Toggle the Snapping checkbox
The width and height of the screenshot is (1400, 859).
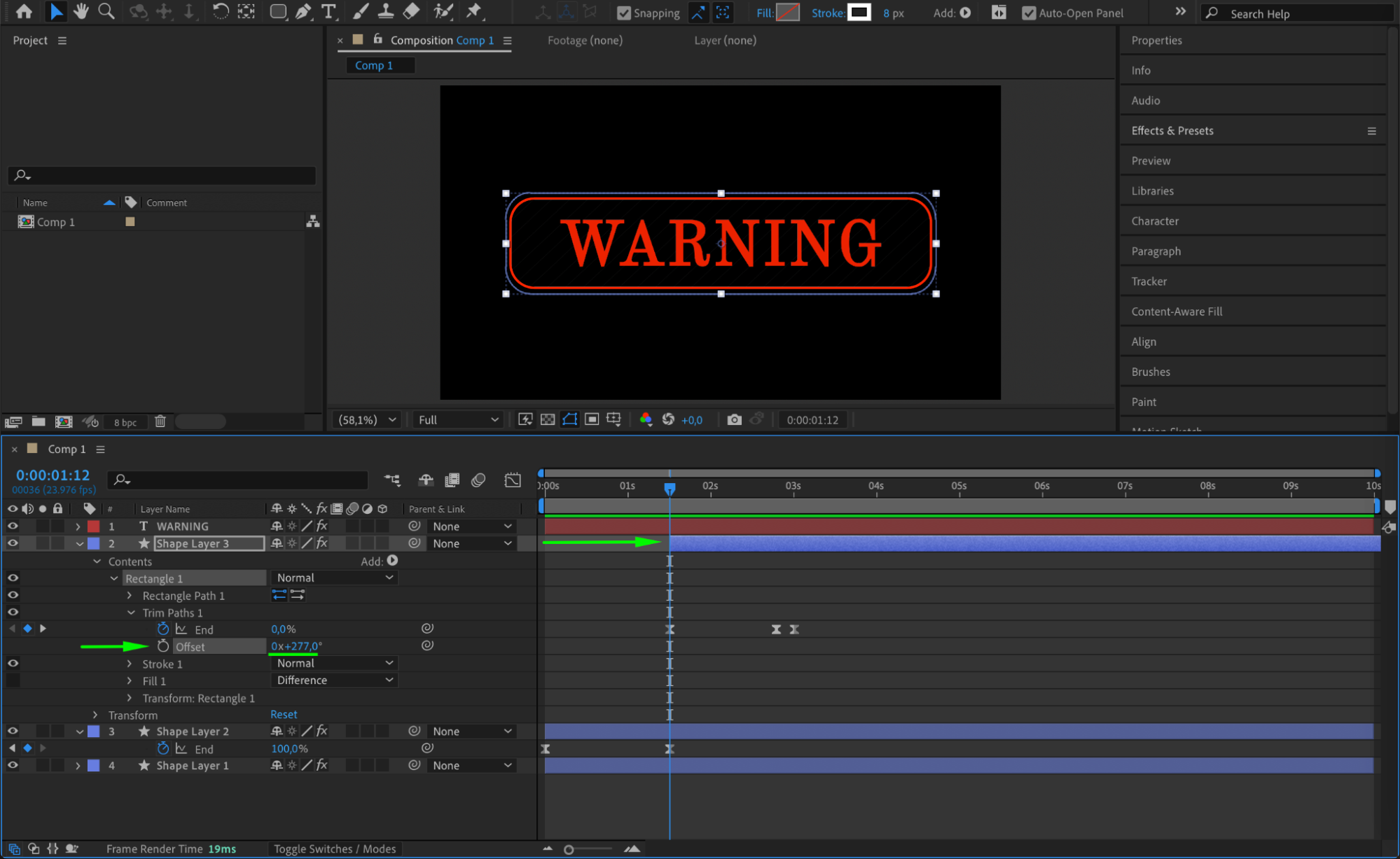(x=623, y=13)
